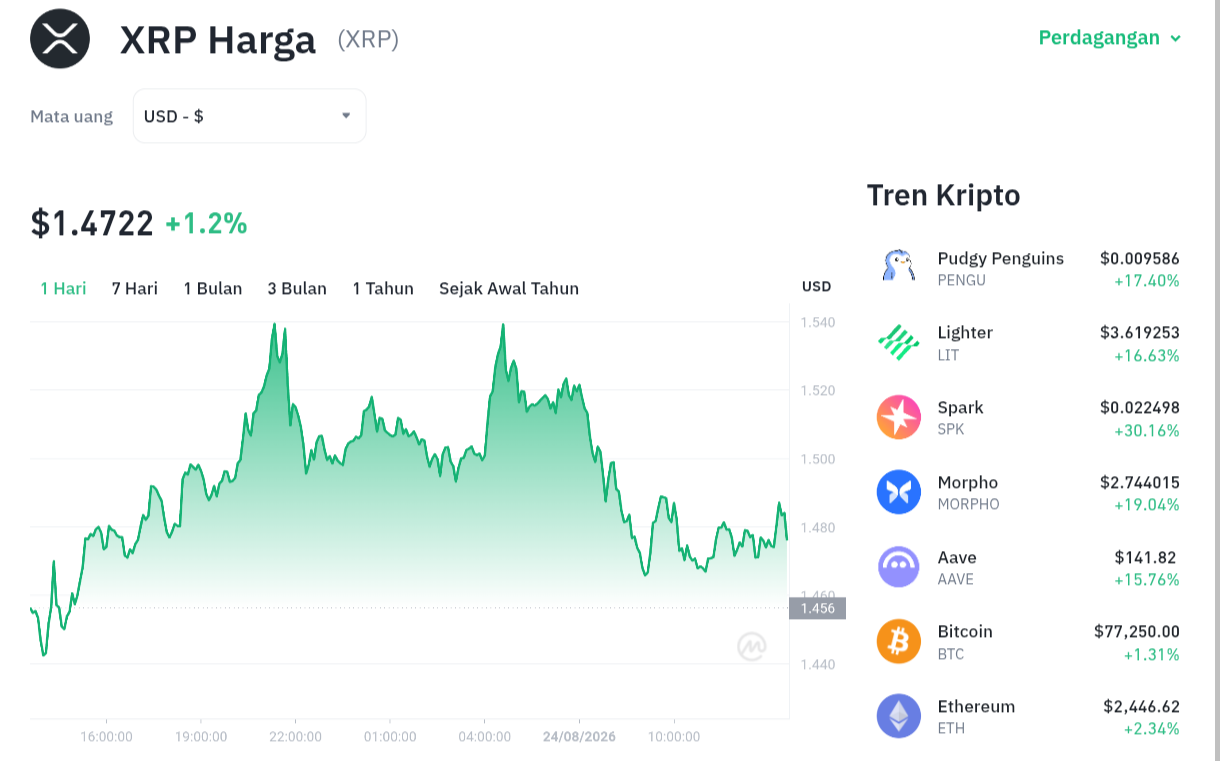Click the Aave ghost icon
Screen dimensions: 1220x761
[x=898, y=567]
